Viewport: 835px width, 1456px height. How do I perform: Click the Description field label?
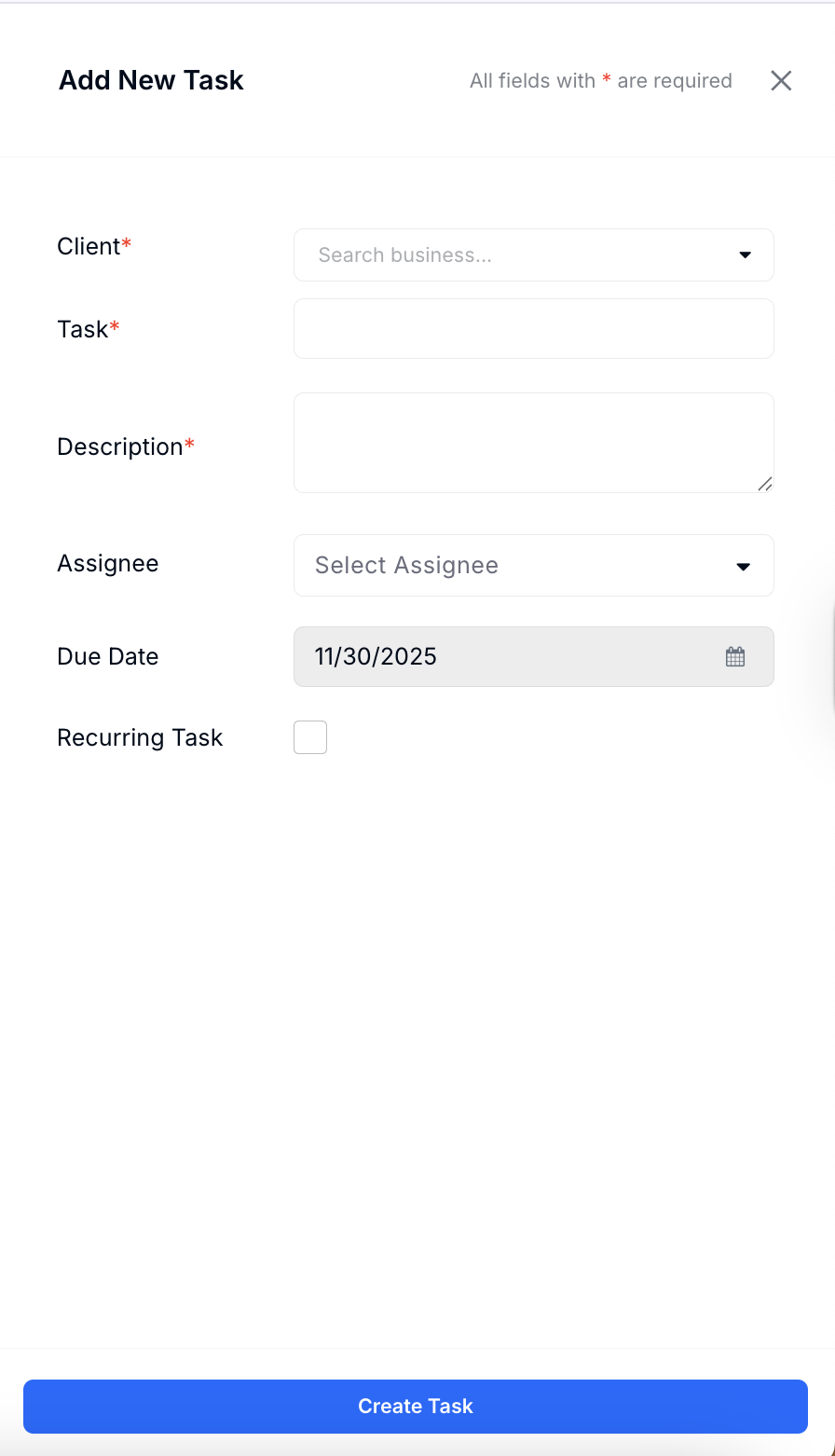pos(120,447)
